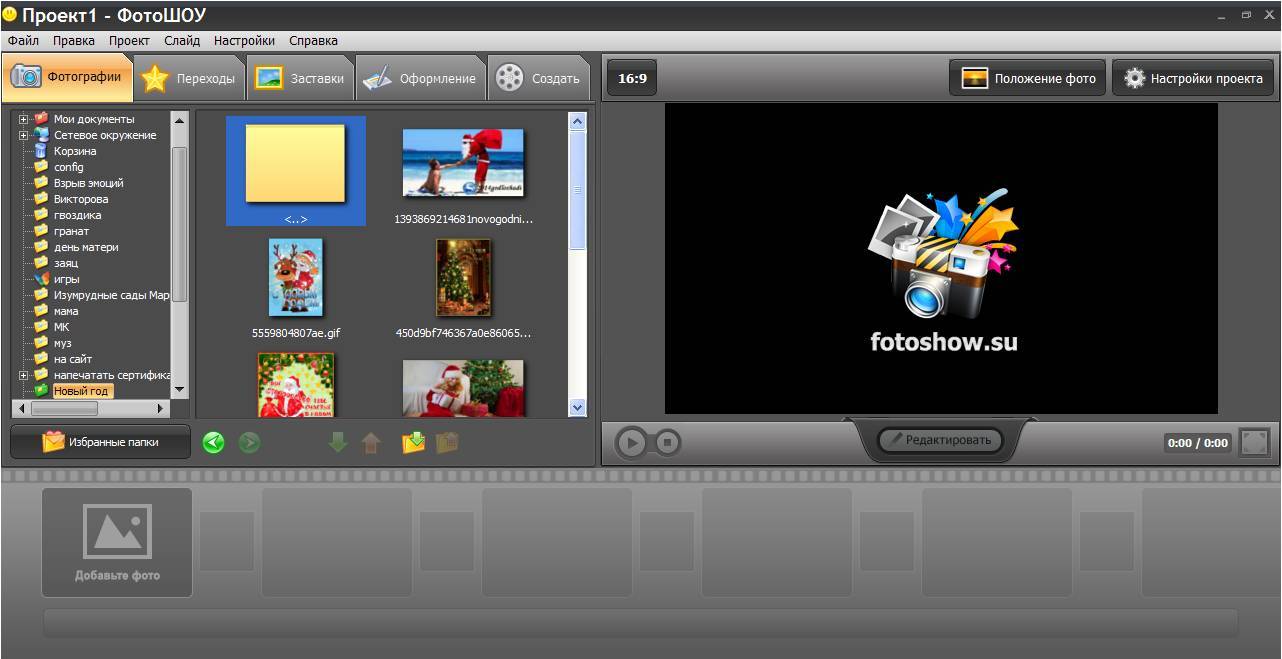Open the Фотографии tab
Image resolution: width=1282 pixels, height=659 pixels.
point(68,77)
